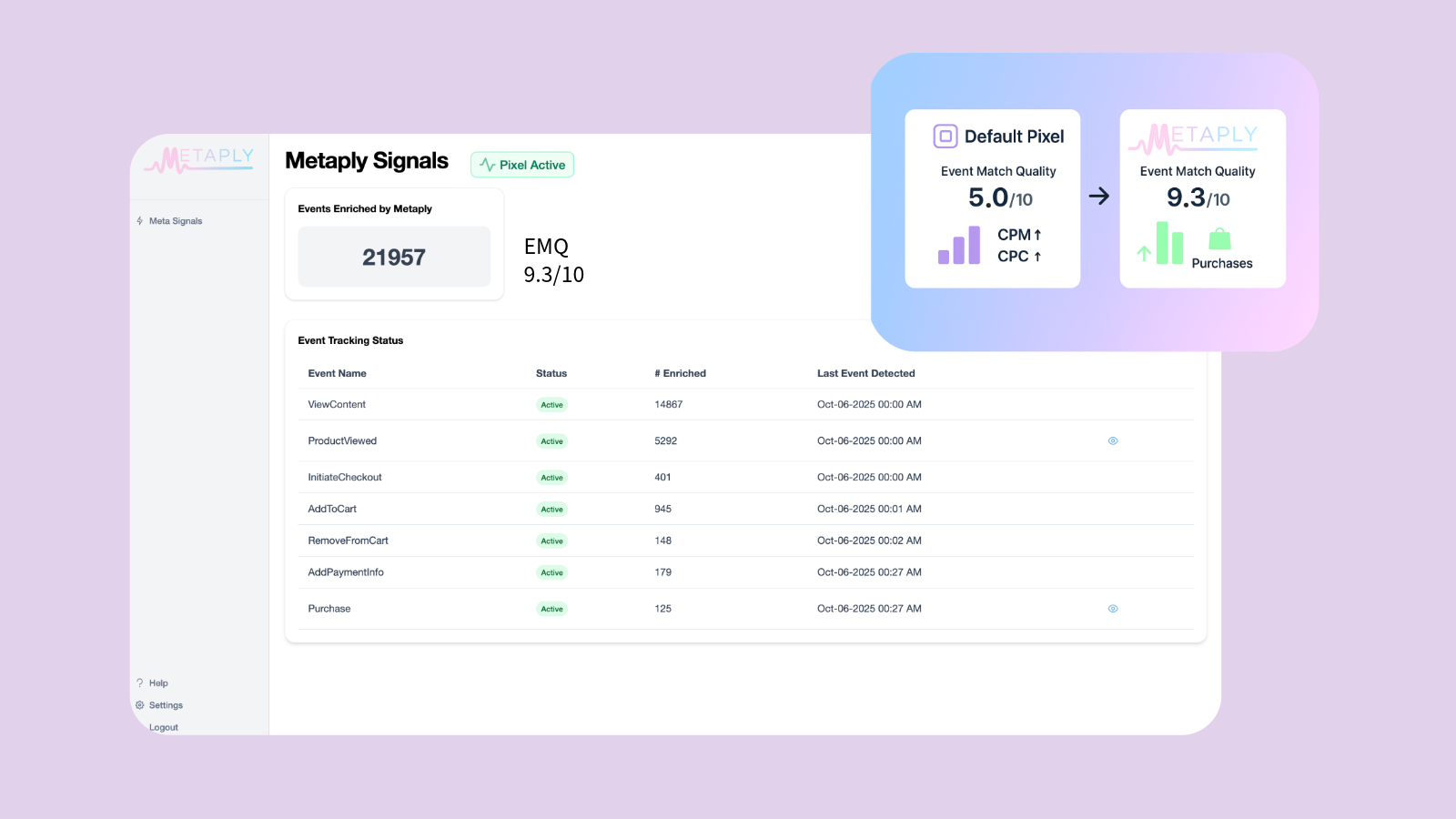Click the enriched count 148

(663, 541)
